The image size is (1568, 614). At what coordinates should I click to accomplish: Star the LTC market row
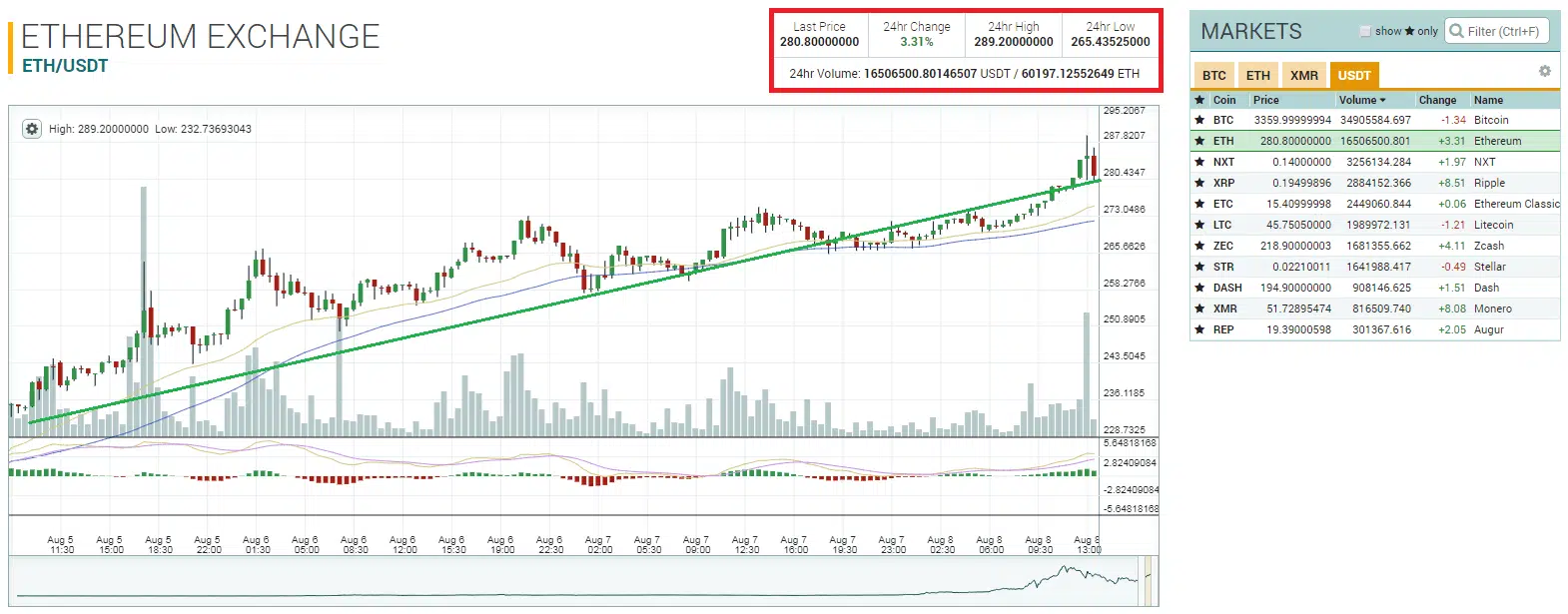1199,225
